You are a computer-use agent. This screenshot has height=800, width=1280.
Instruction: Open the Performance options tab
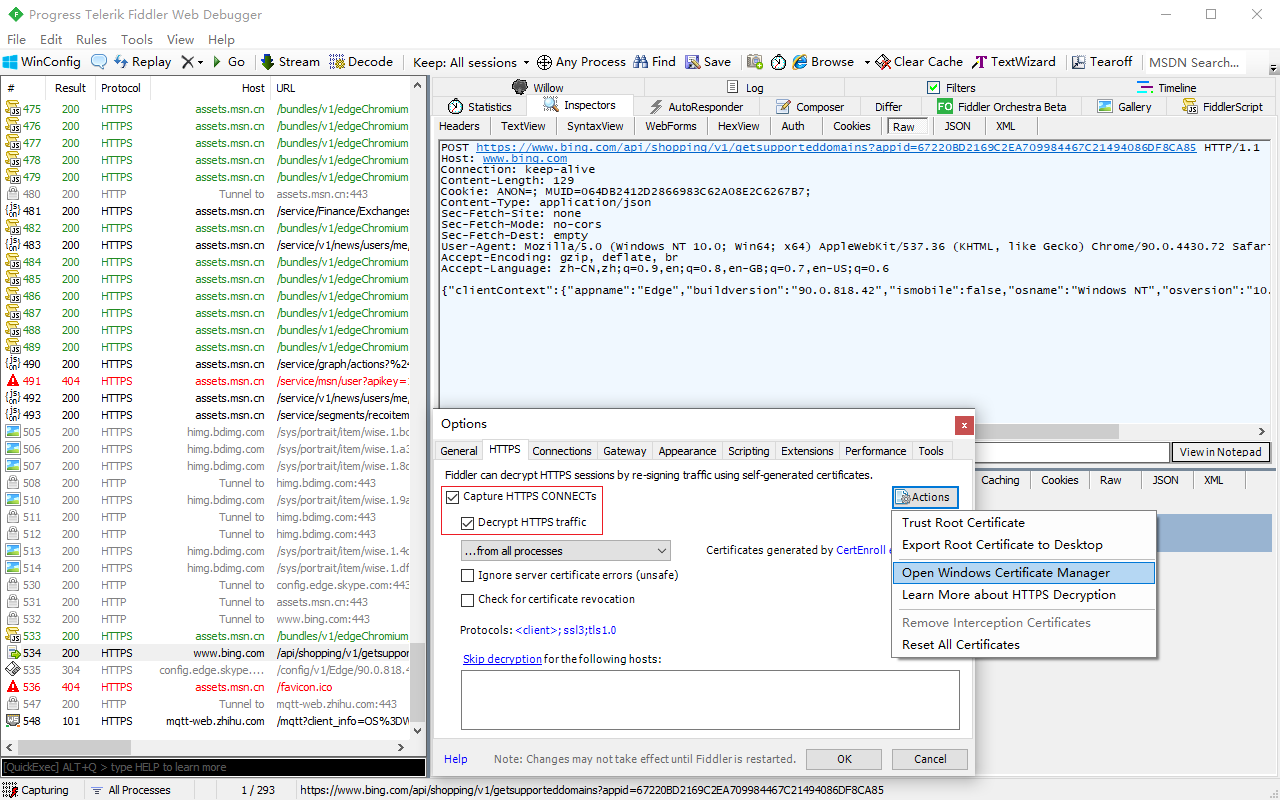(x=876, y=451)
